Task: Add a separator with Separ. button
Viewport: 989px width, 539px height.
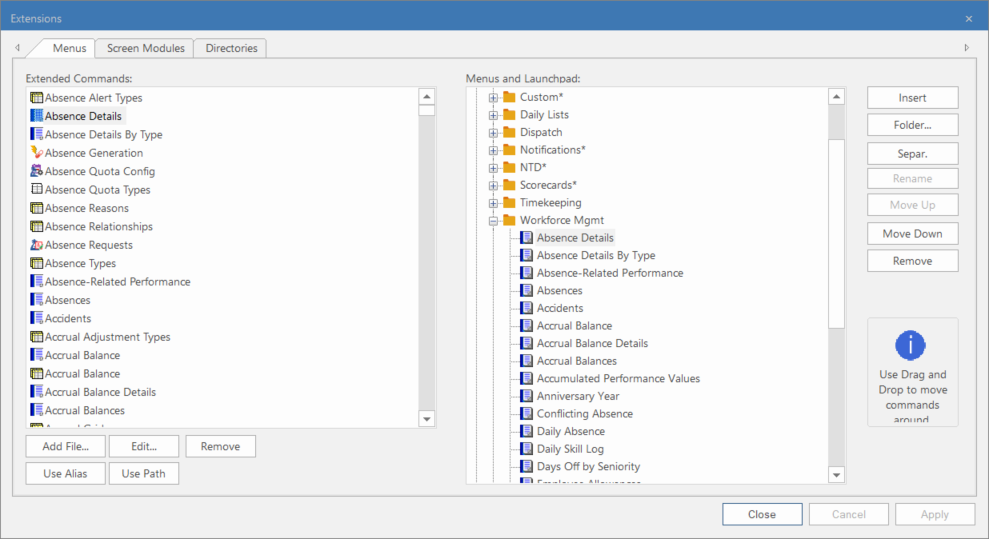Action: click(x=912, y=154)
